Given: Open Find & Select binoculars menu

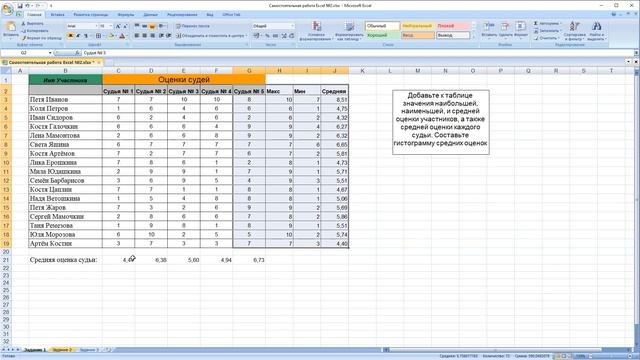Looking at the screenshot, I should click(x=596, y=31).
